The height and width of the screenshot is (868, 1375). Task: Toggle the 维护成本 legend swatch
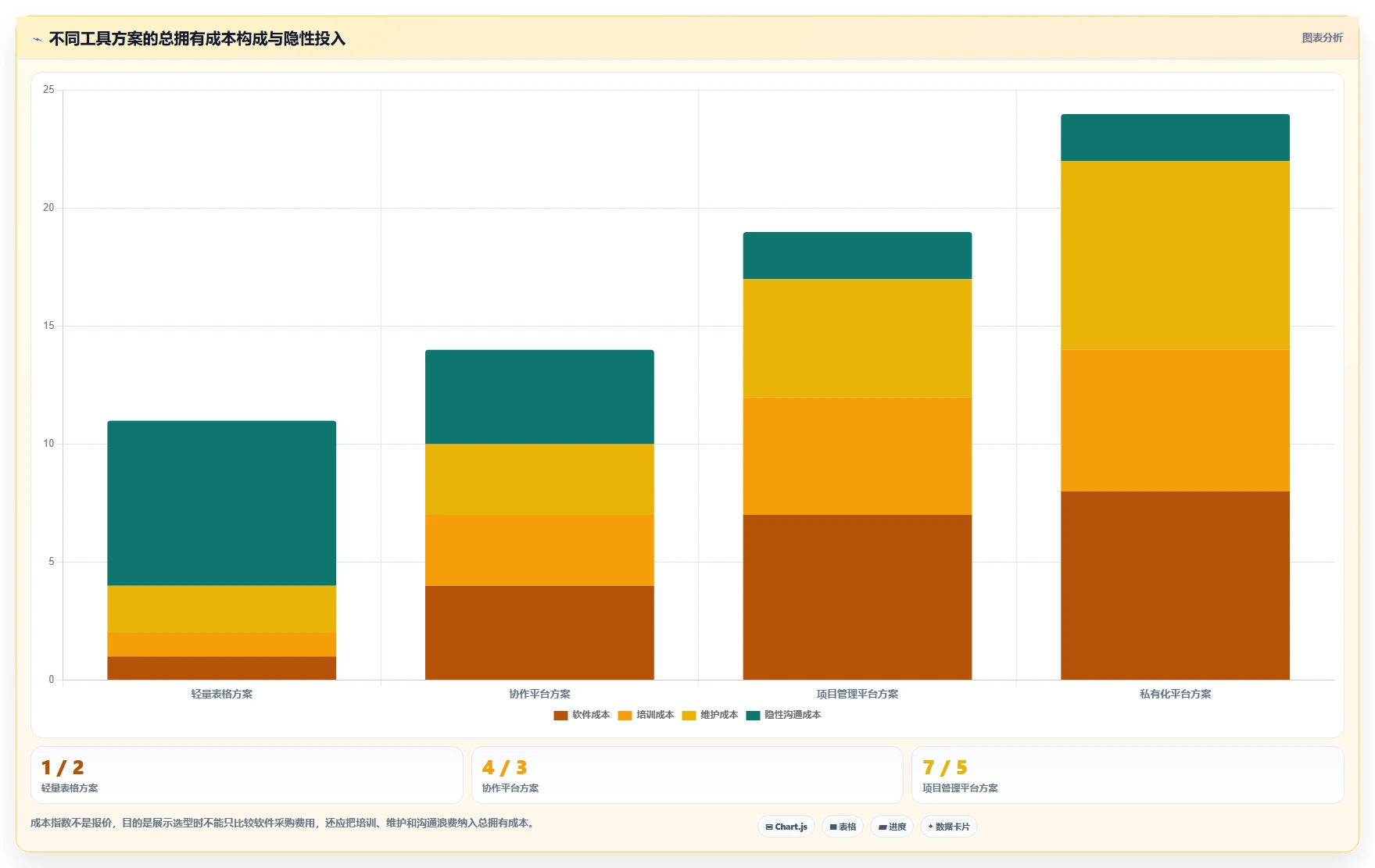pos(689,715)
